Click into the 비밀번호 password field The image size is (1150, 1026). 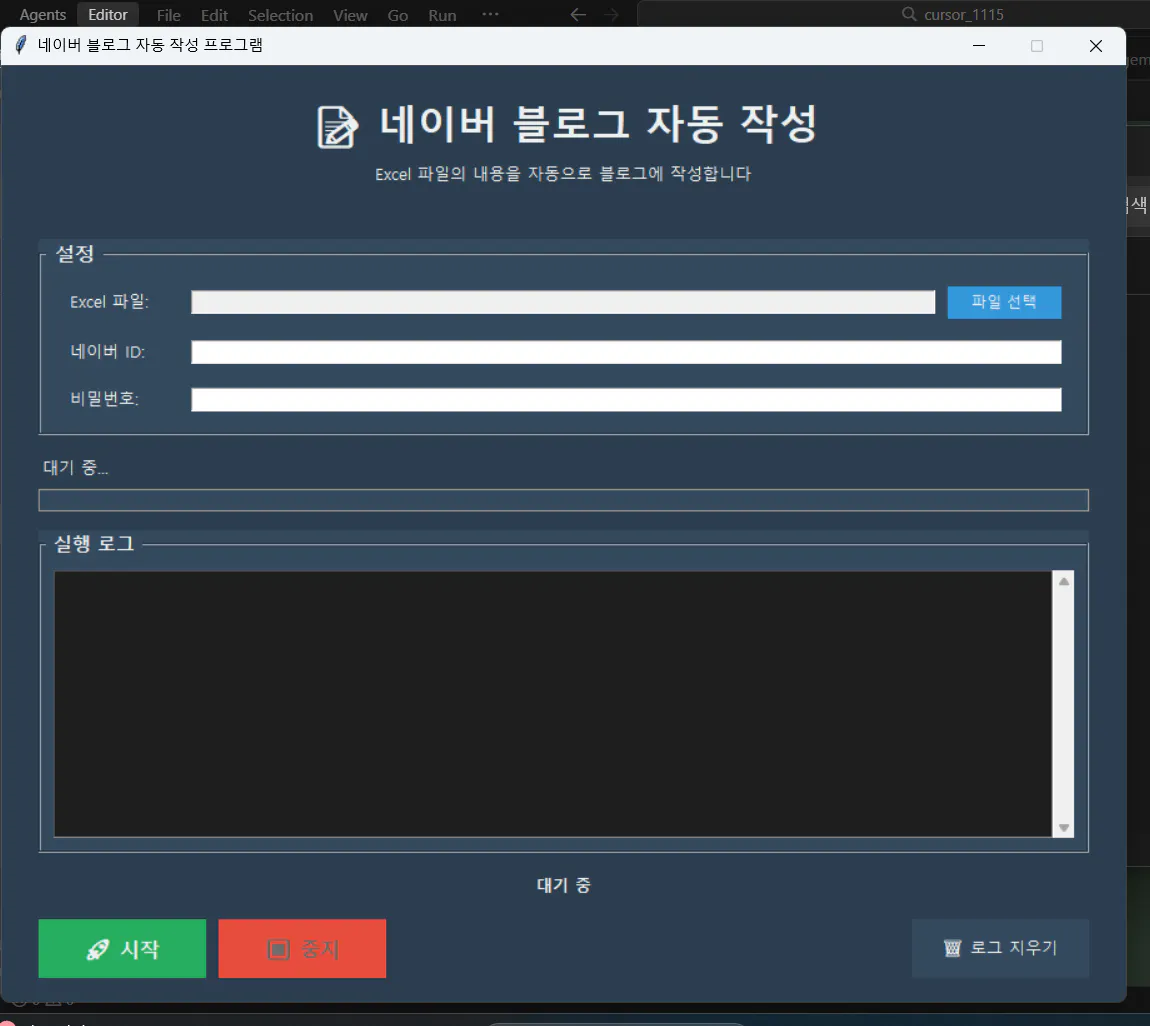coord(626,400)
